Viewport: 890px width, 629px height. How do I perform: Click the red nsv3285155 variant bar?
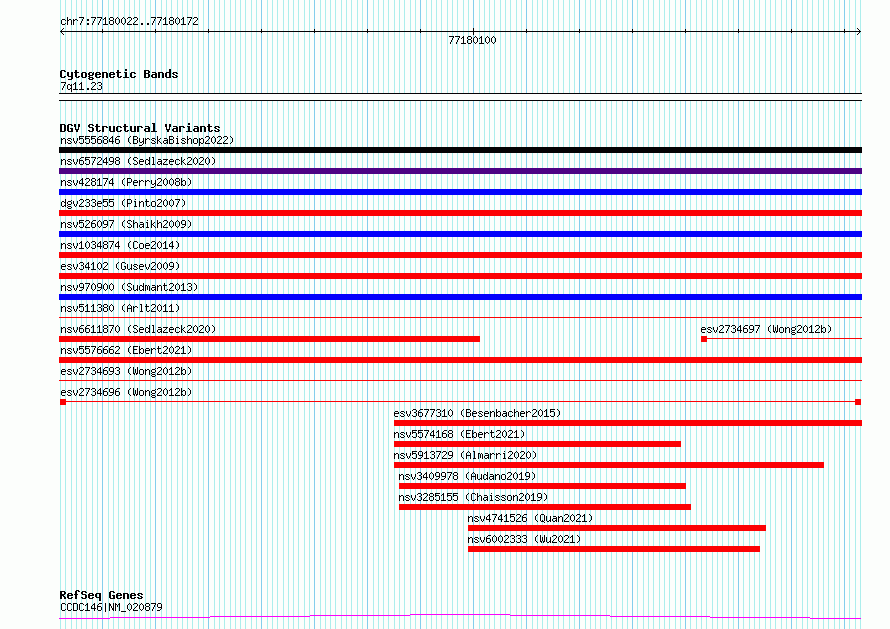click(545, 507)
